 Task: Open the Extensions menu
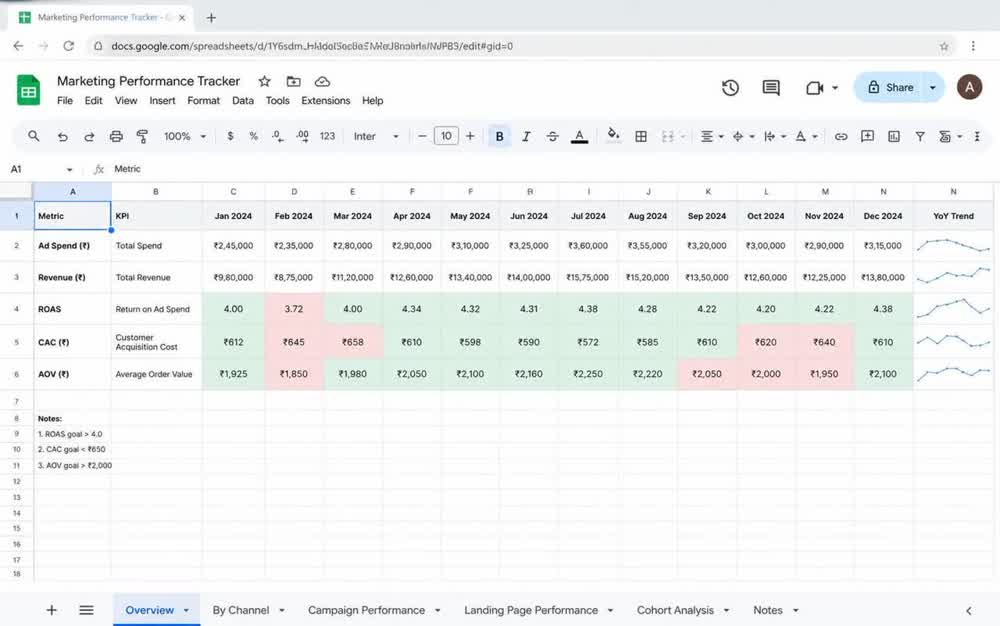[x=325, y=101]
